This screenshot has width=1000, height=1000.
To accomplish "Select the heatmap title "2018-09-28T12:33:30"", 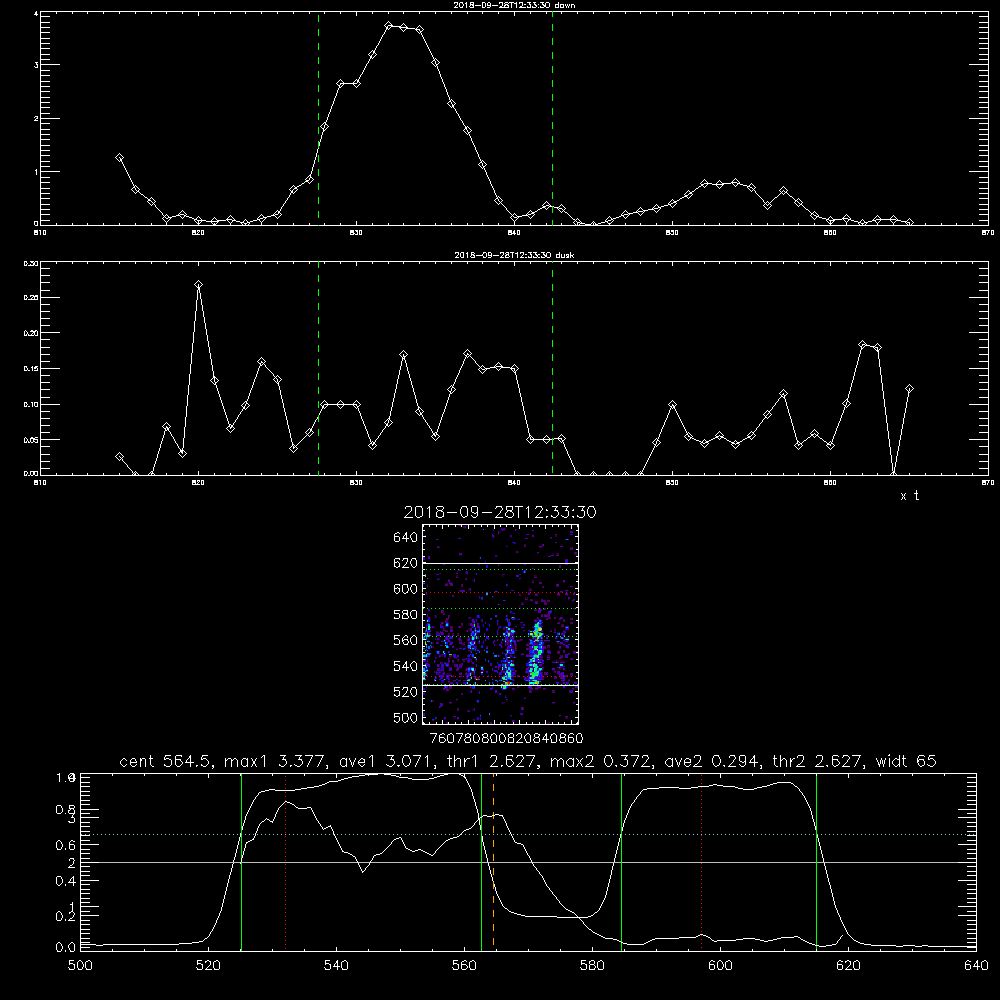I will pyautogui.click(x=499, y=512).
